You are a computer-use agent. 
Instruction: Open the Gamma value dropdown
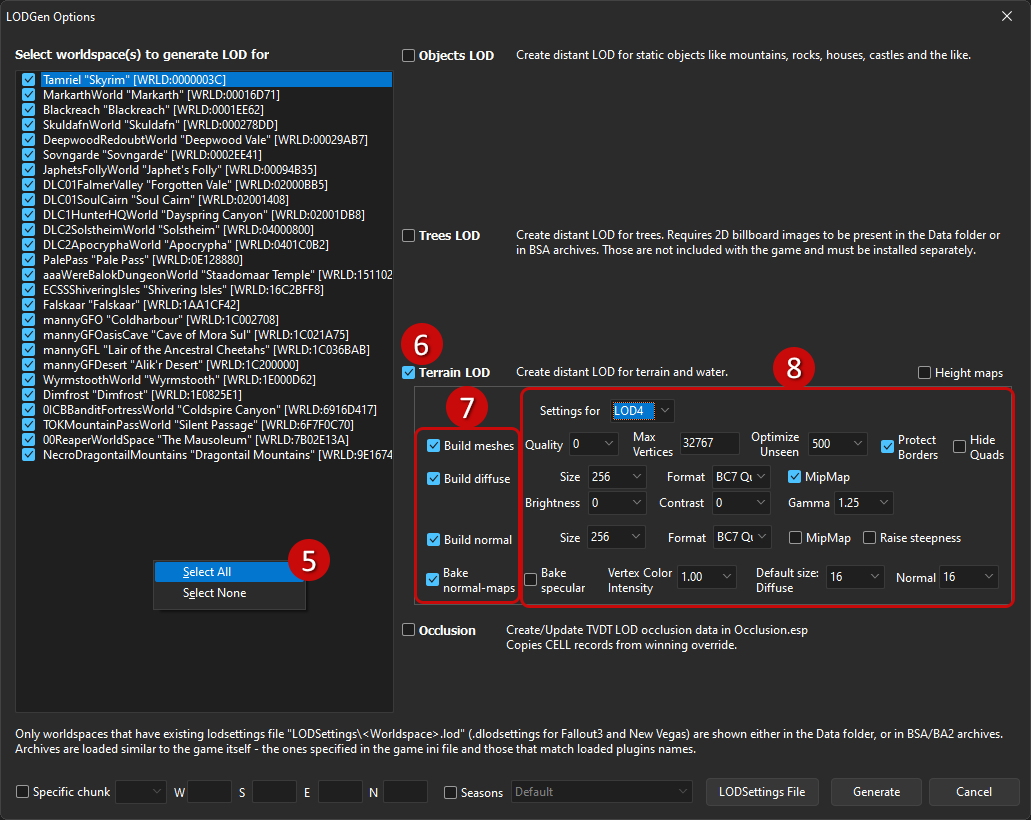(863, 503)
